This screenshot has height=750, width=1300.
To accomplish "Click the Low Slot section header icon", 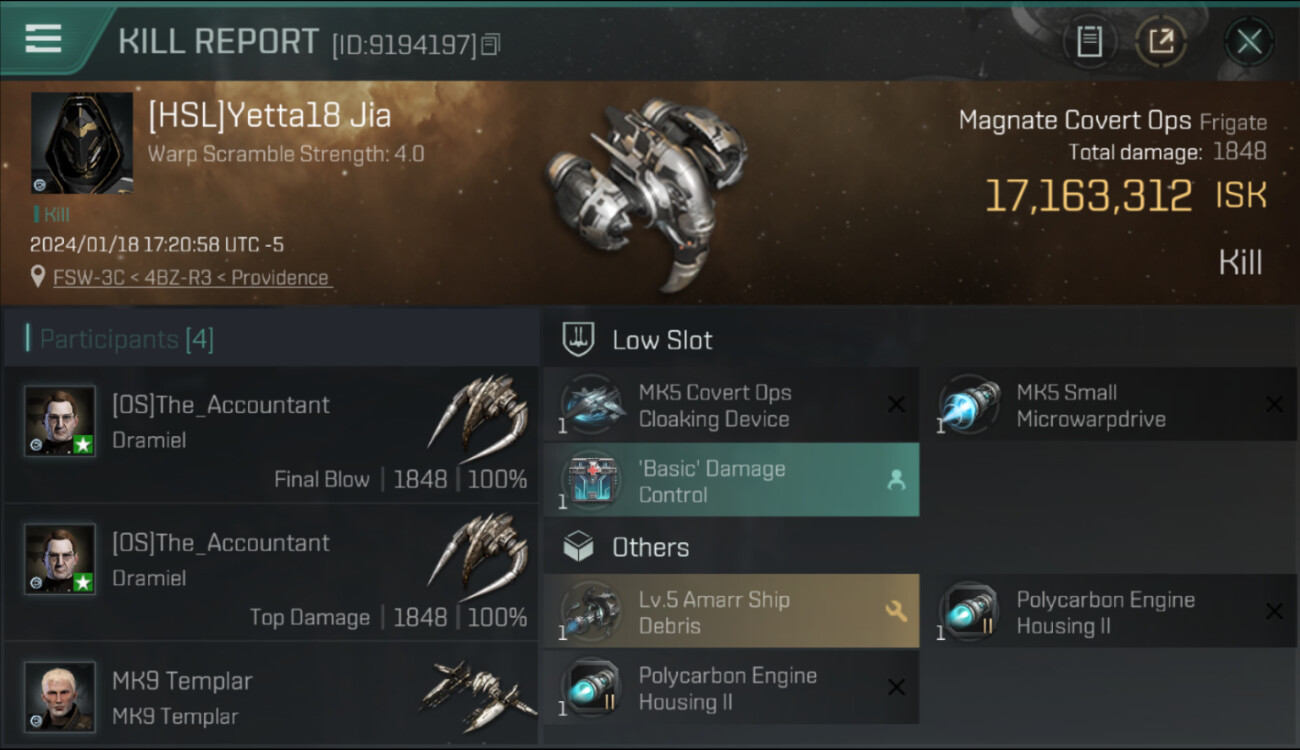I will [579, 339].
